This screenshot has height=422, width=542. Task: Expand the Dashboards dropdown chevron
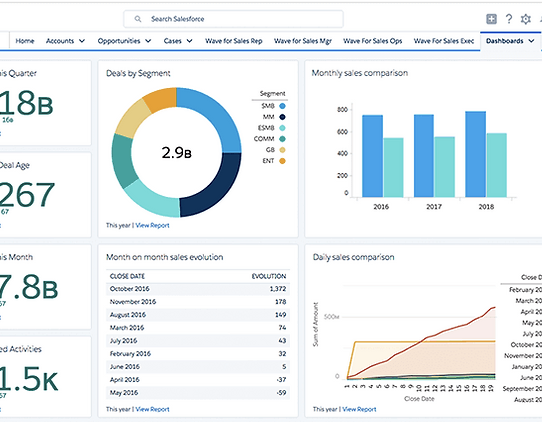tap(531, 41)
